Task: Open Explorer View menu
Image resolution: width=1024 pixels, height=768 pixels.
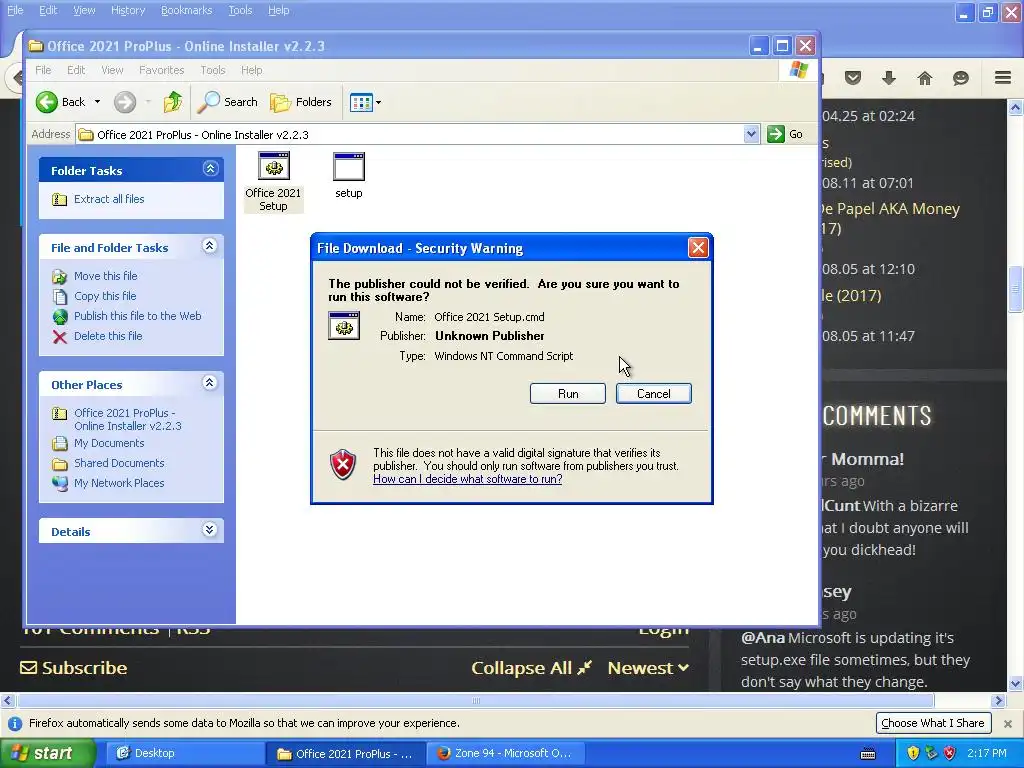Action: pos(112,70)
